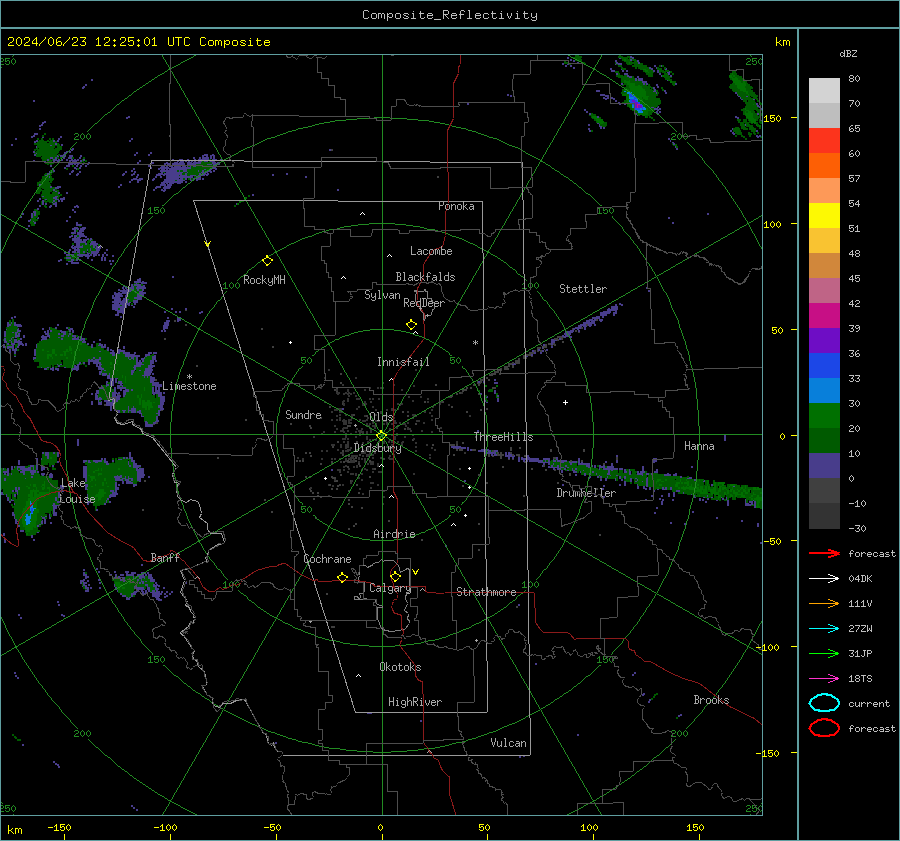Click the yellow V marker northwest of RockyMH
Screen dimensions: 900x841
click(x=208, y=244)
